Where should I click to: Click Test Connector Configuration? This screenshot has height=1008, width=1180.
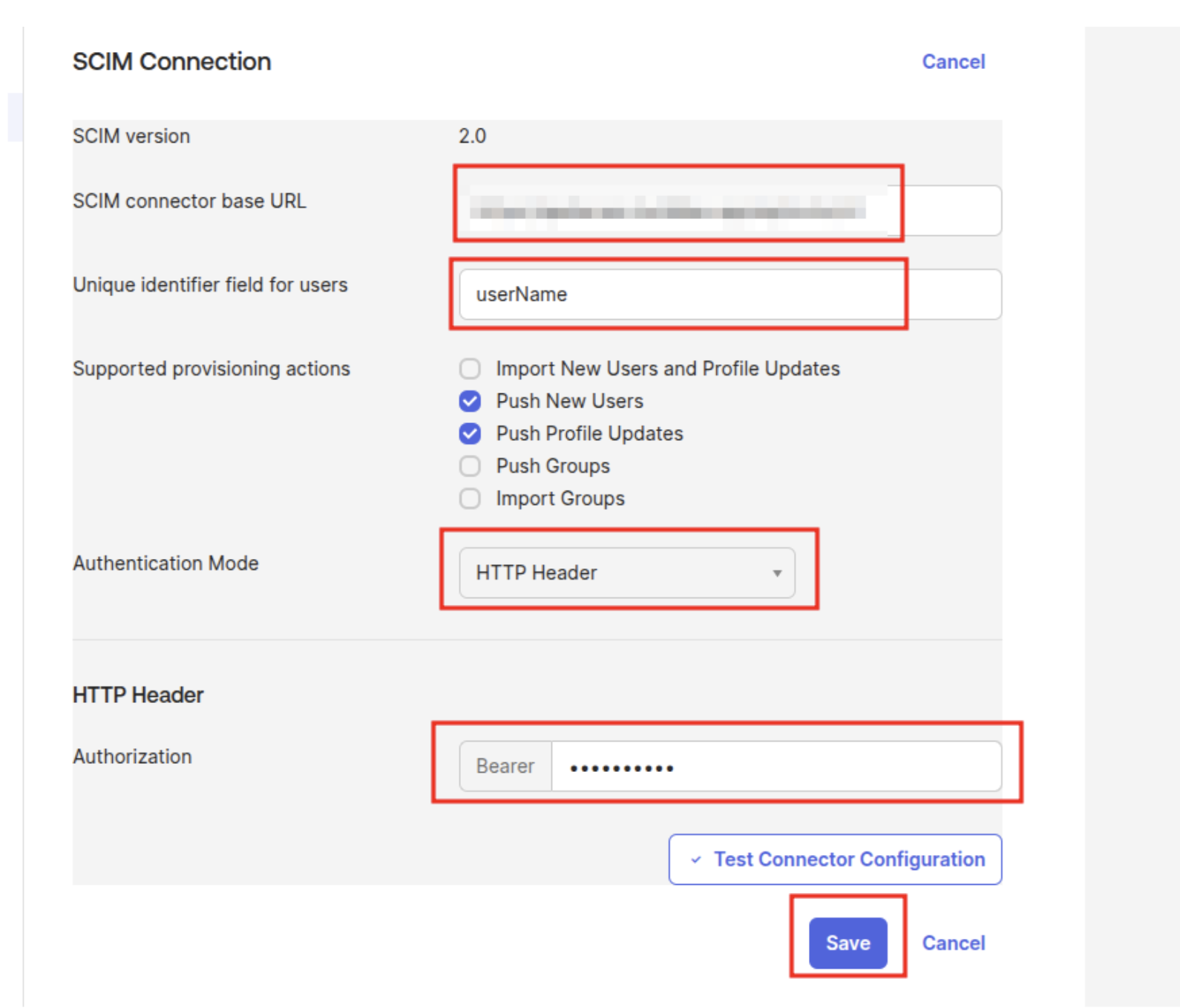pyautogui.click(x=835, y=860)
